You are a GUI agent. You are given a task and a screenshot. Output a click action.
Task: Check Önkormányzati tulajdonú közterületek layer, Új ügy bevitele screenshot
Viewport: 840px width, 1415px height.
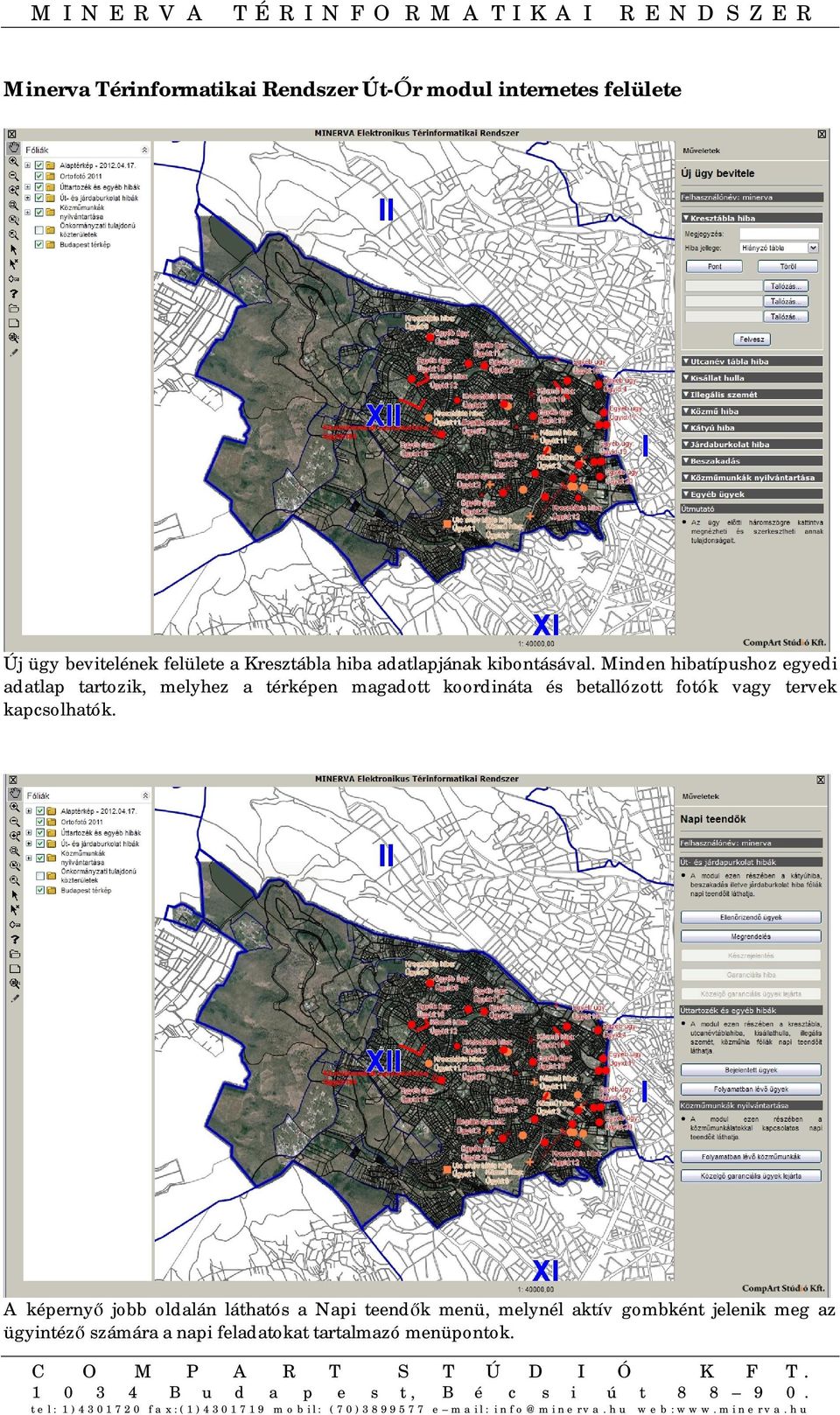tap(39, 230)
